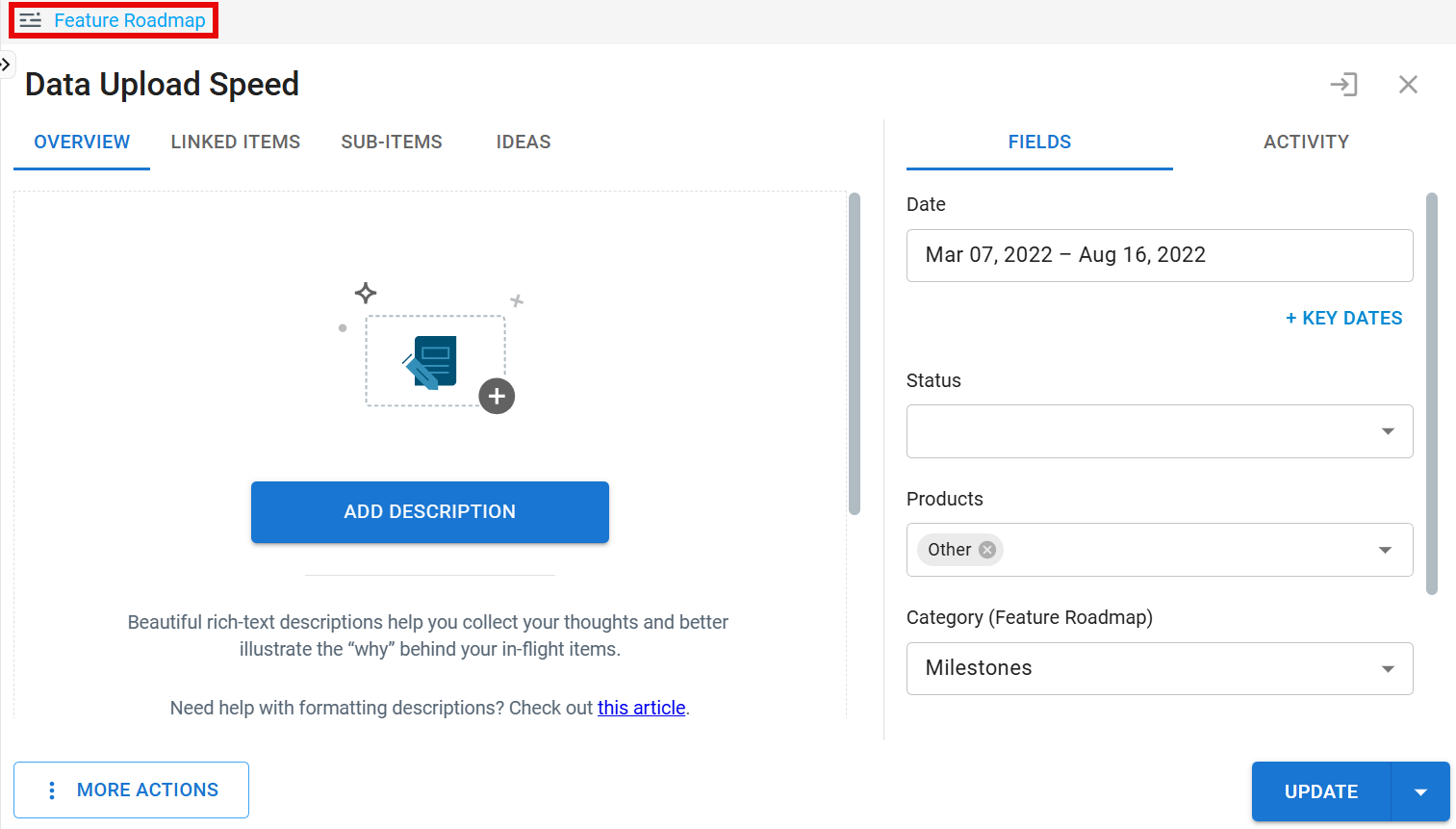Viewport: 1456px width, 829px height.
Task: Switch to the Linked Items tab
Action: (236, 142)
